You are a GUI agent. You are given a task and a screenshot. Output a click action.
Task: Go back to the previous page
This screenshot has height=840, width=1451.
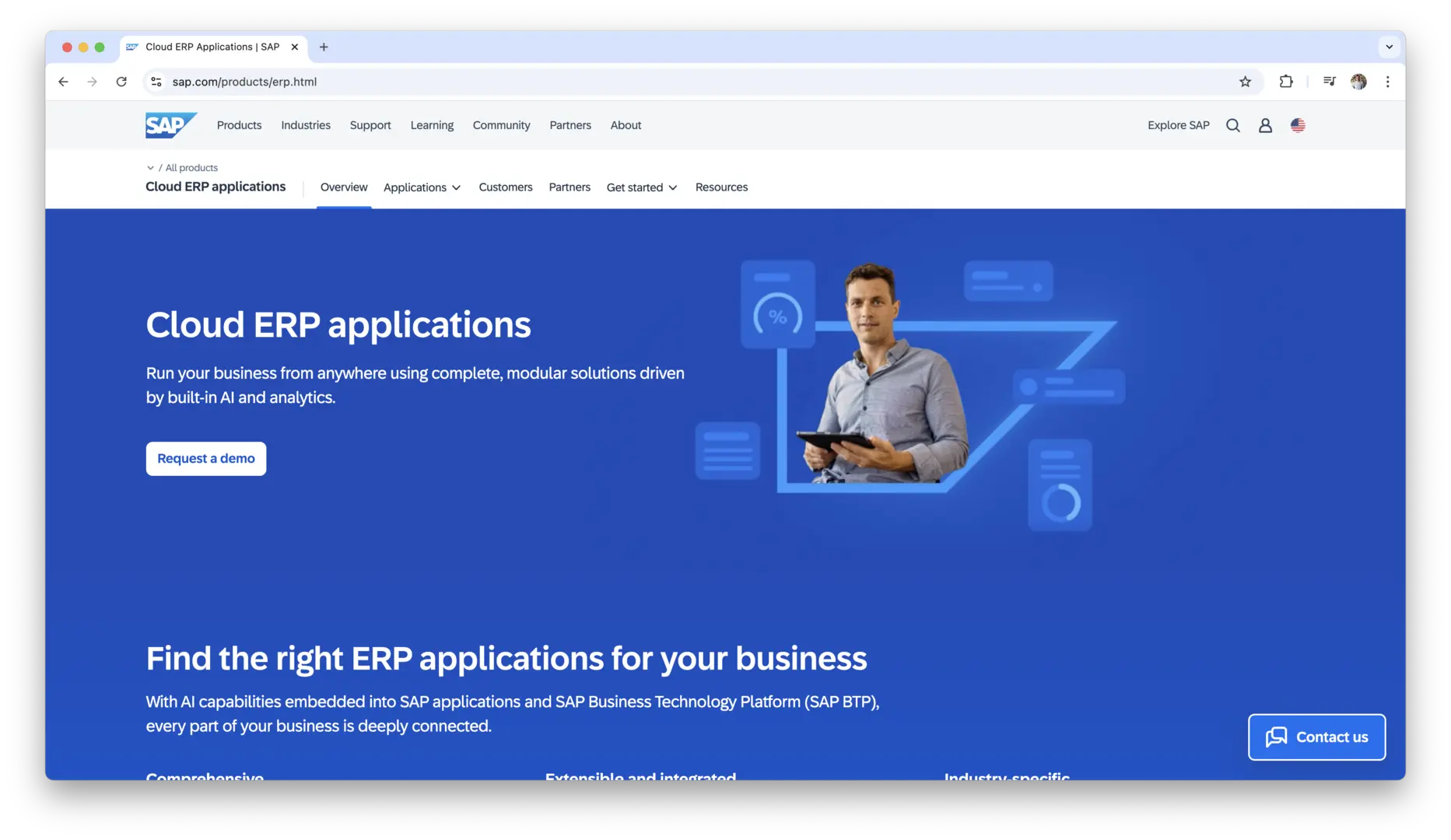64,82
